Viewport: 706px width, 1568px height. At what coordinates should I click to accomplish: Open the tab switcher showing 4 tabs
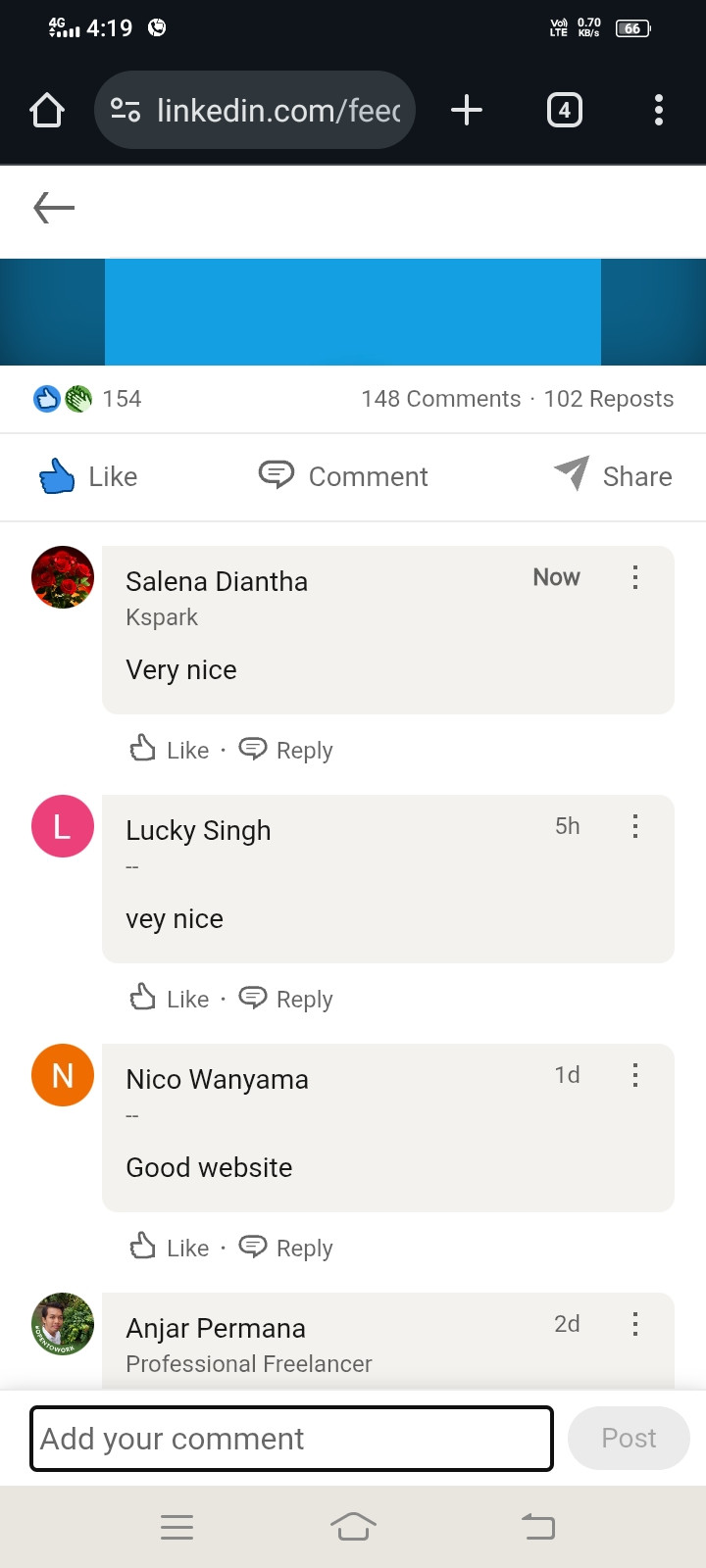pyautogui.click(x=564, y=110)
